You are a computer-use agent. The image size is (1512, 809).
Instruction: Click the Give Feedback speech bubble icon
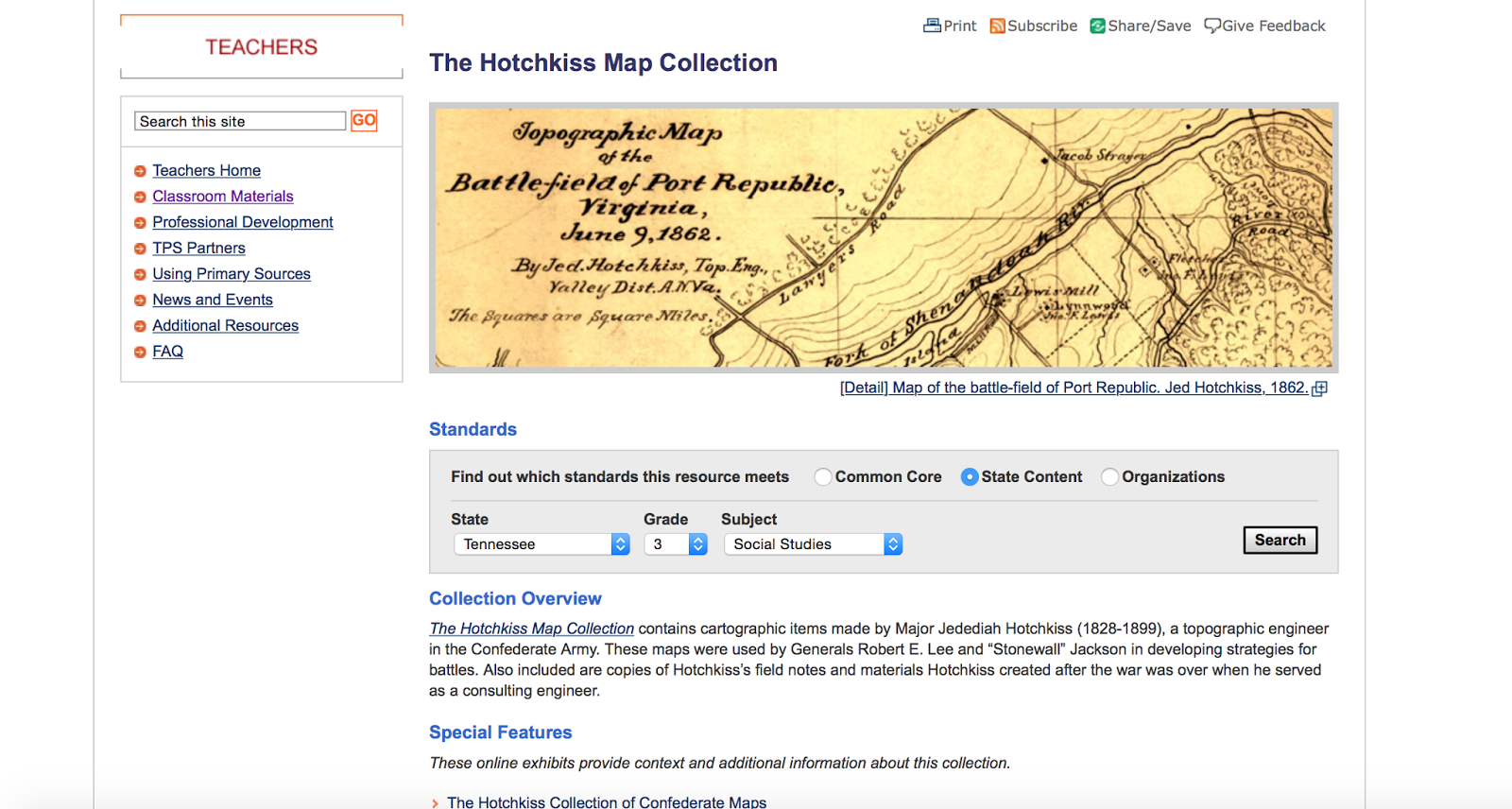(1212, 26)
